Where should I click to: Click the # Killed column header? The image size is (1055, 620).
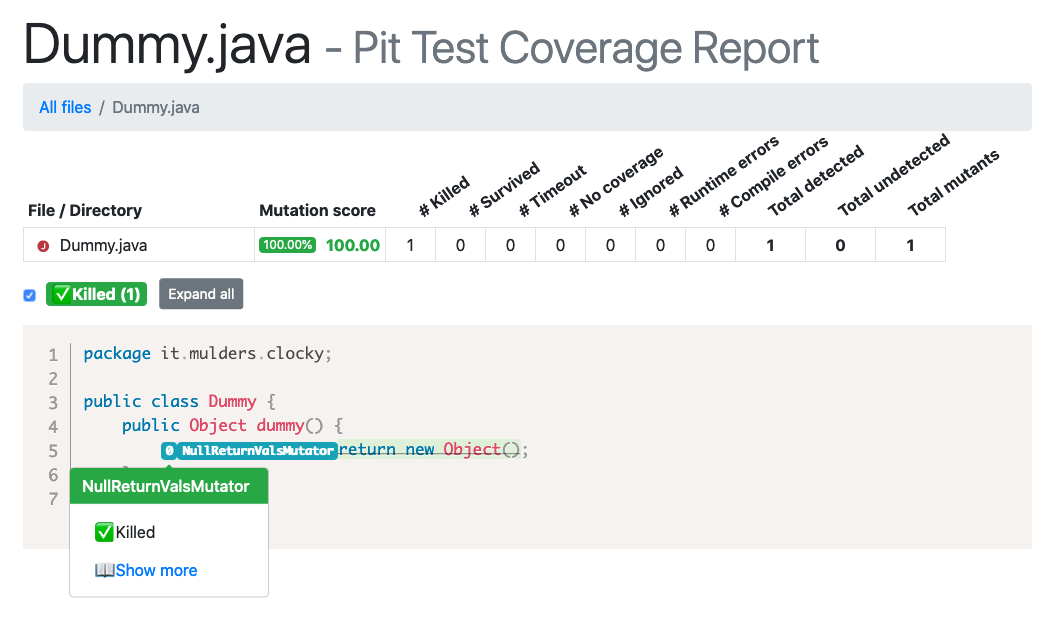coord(445,197)
